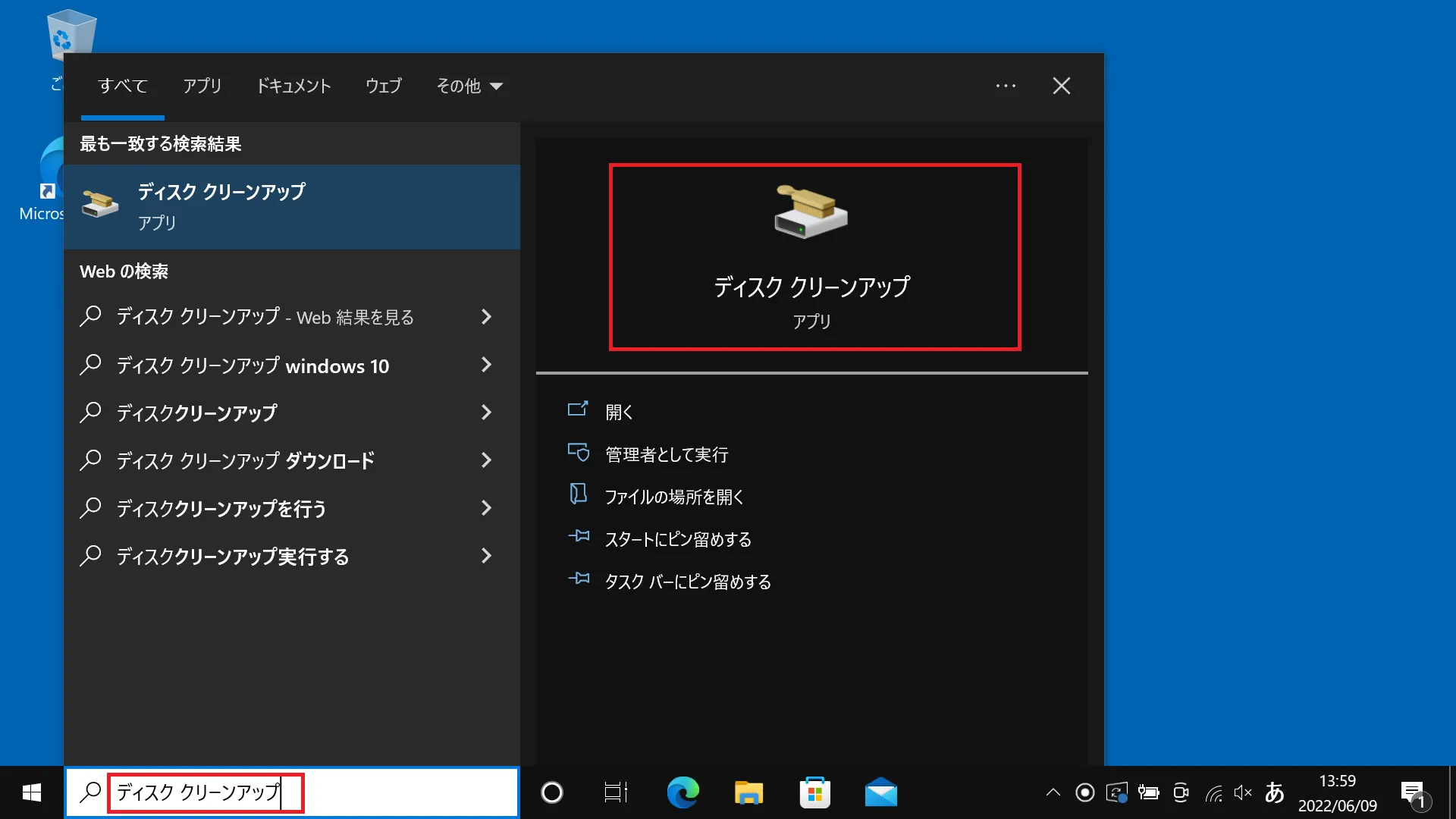
Task: Click the muted volume icon in tray
Action: [1242, 792]
